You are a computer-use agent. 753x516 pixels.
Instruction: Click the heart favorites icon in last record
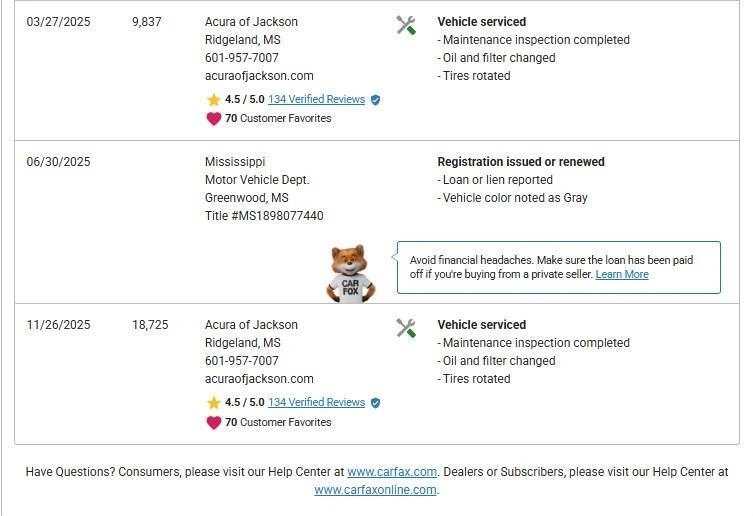point(213,422)
